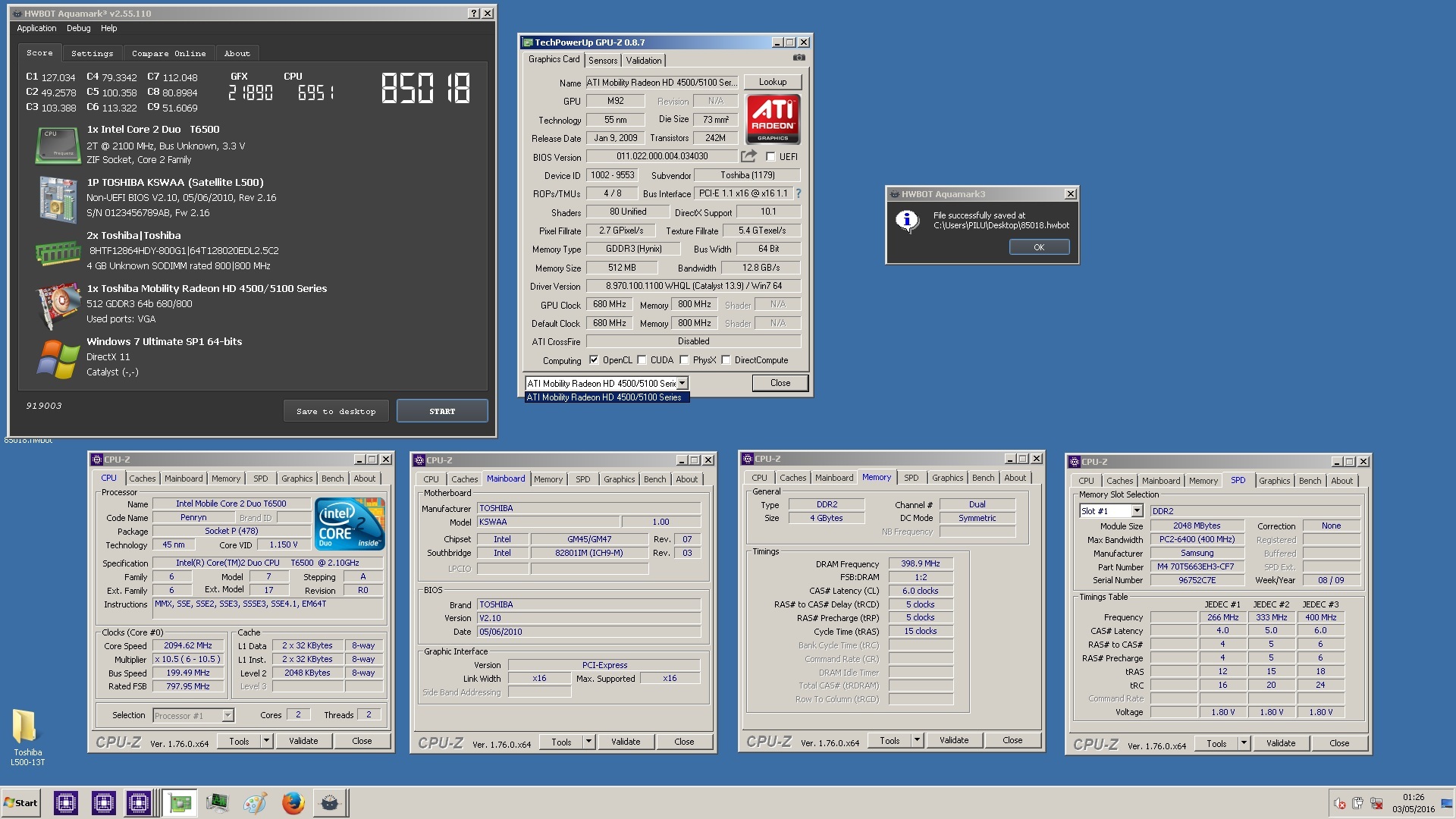Viewport: 1456px width, 819px height.
Task: Open the first CPU-Z taskbar icon
Action: [65, 802]
